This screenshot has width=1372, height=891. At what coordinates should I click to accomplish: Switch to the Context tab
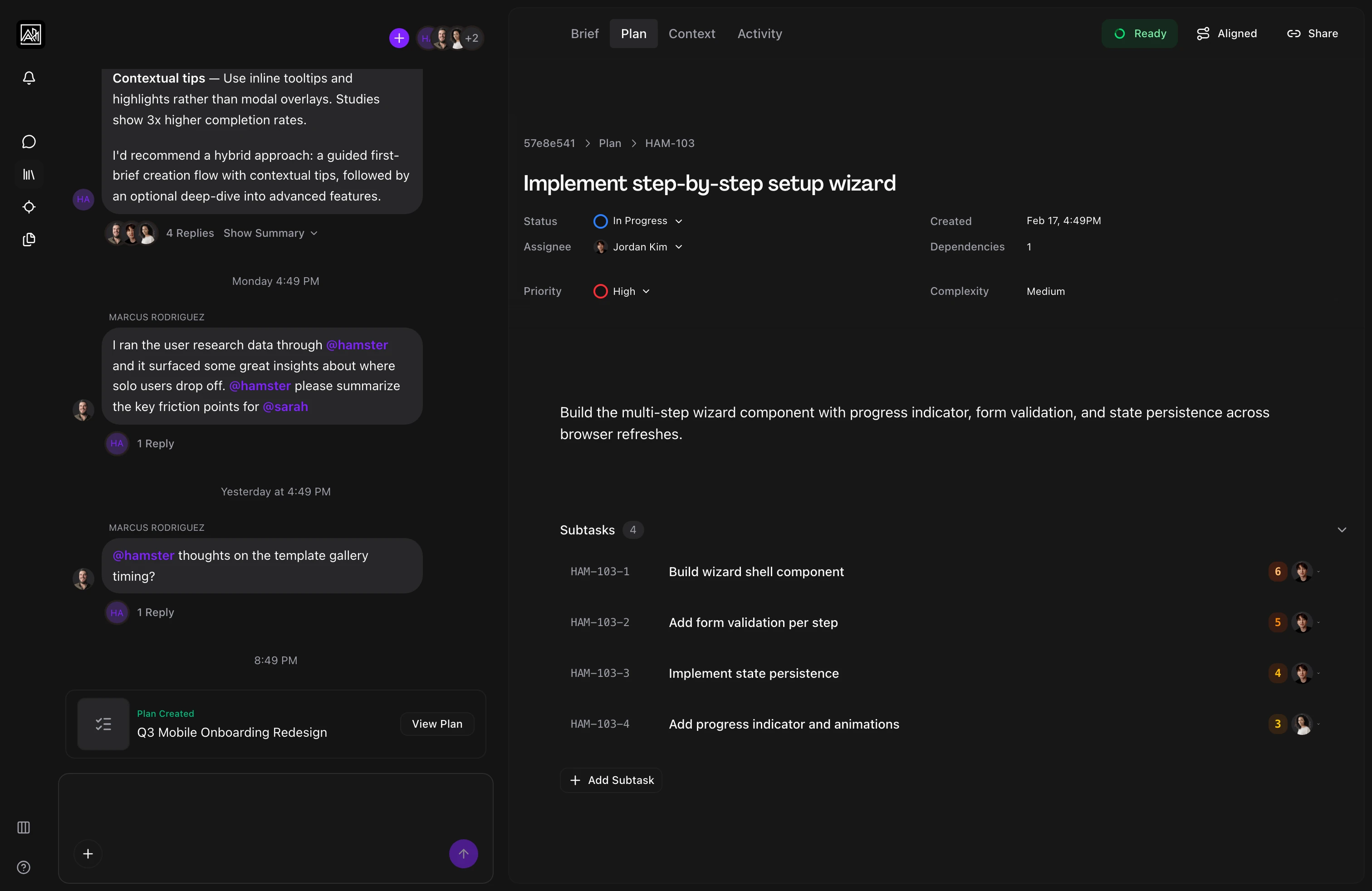pyautogui.click(x=691, y=34)
